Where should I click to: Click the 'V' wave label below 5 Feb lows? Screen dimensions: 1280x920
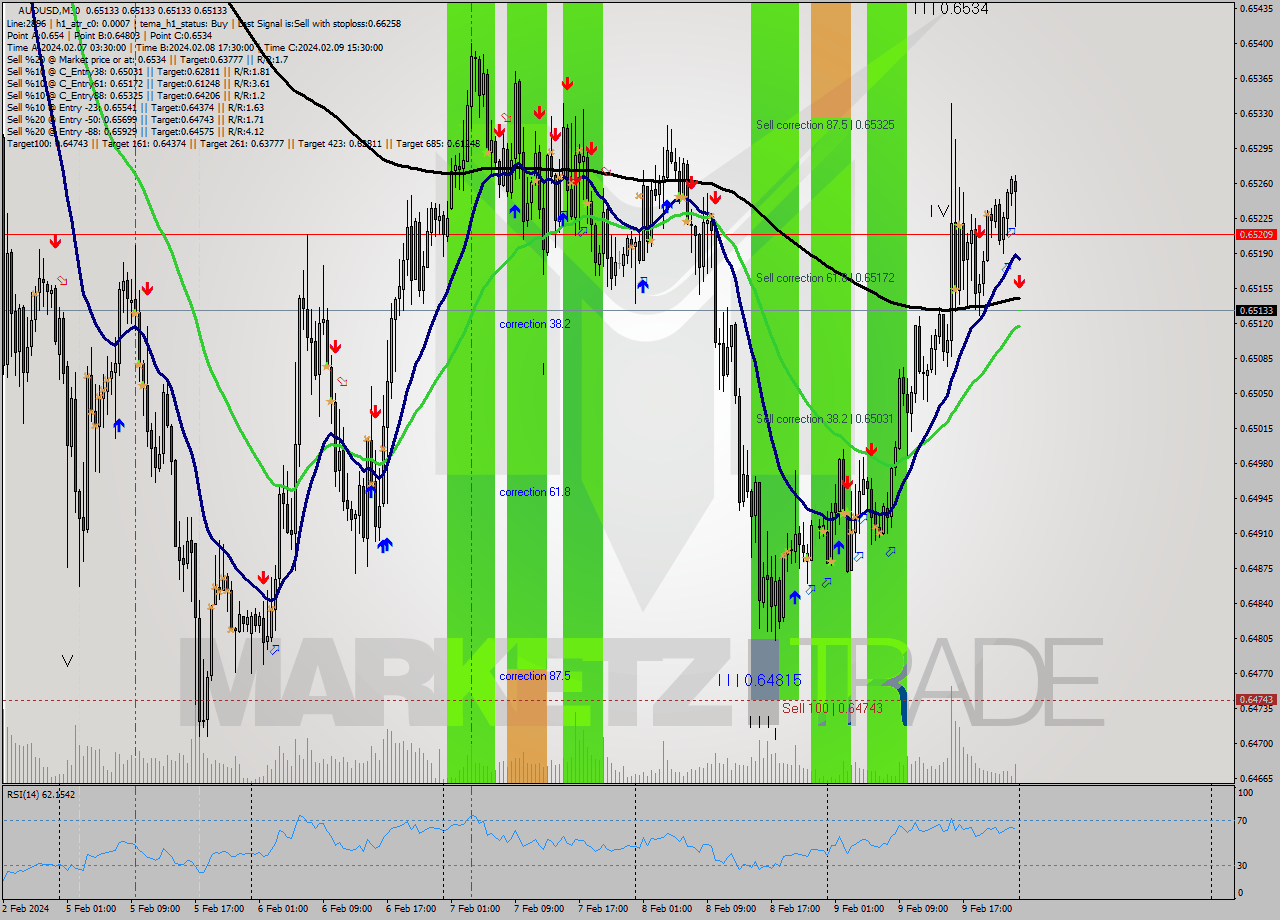click(67, 661)
